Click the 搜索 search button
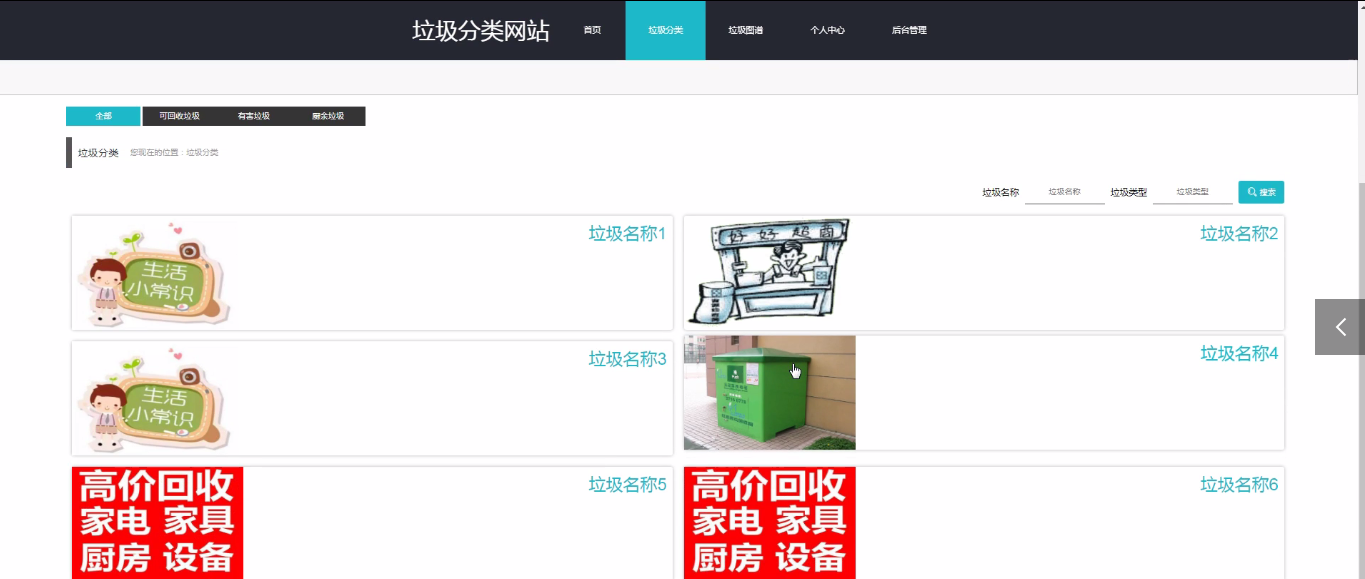The image size is (1365, 579). pyautogui.click(x=1260, y=192)
